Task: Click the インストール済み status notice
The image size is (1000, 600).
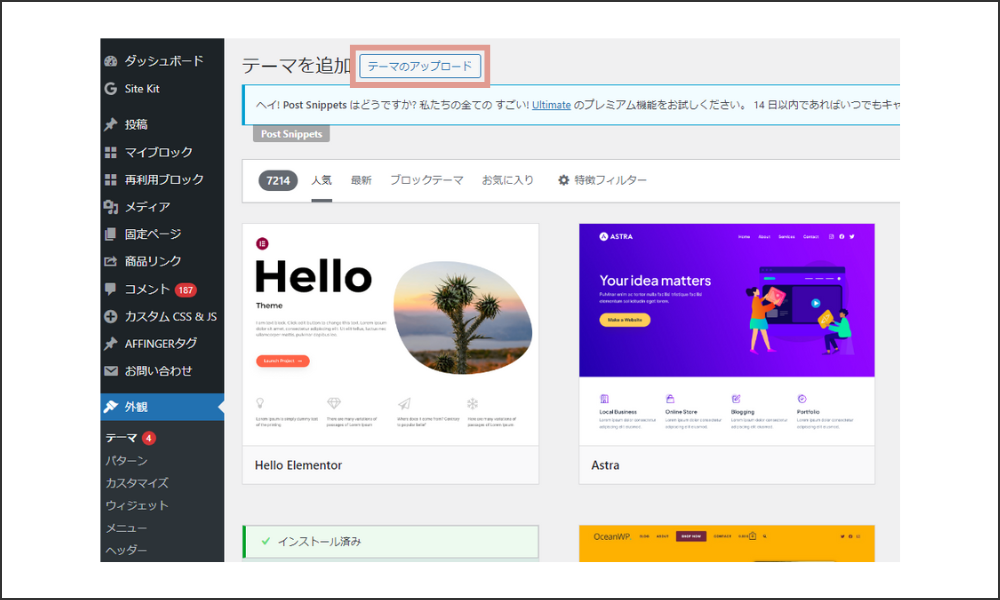Action: click(390, 542)
